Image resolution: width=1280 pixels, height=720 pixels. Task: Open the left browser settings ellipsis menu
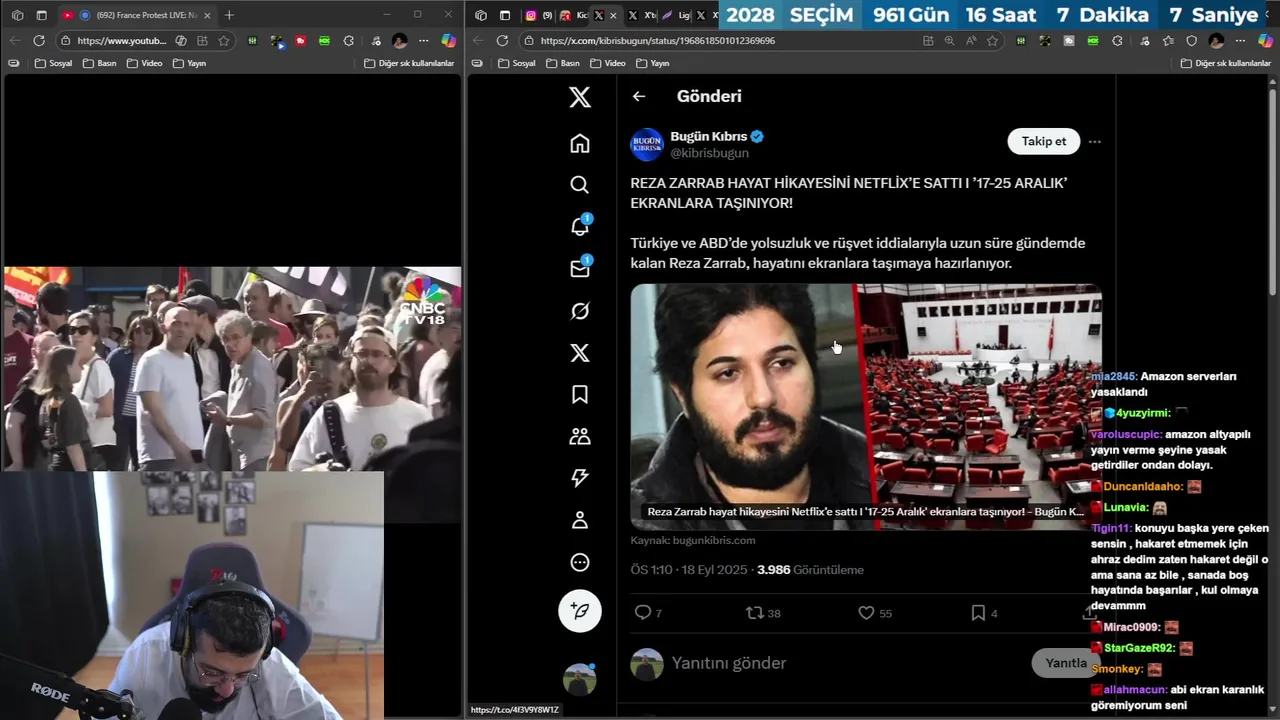[424, 41]
